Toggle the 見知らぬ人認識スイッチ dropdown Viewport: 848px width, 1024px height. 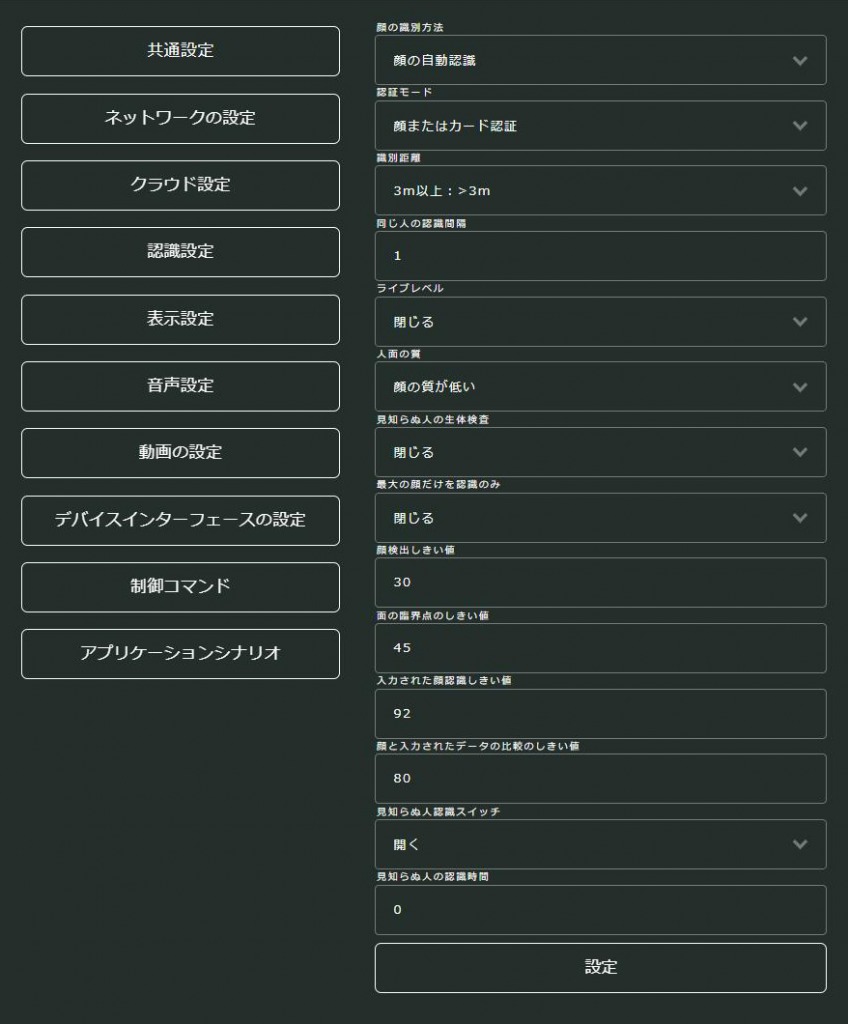(600, 844)
